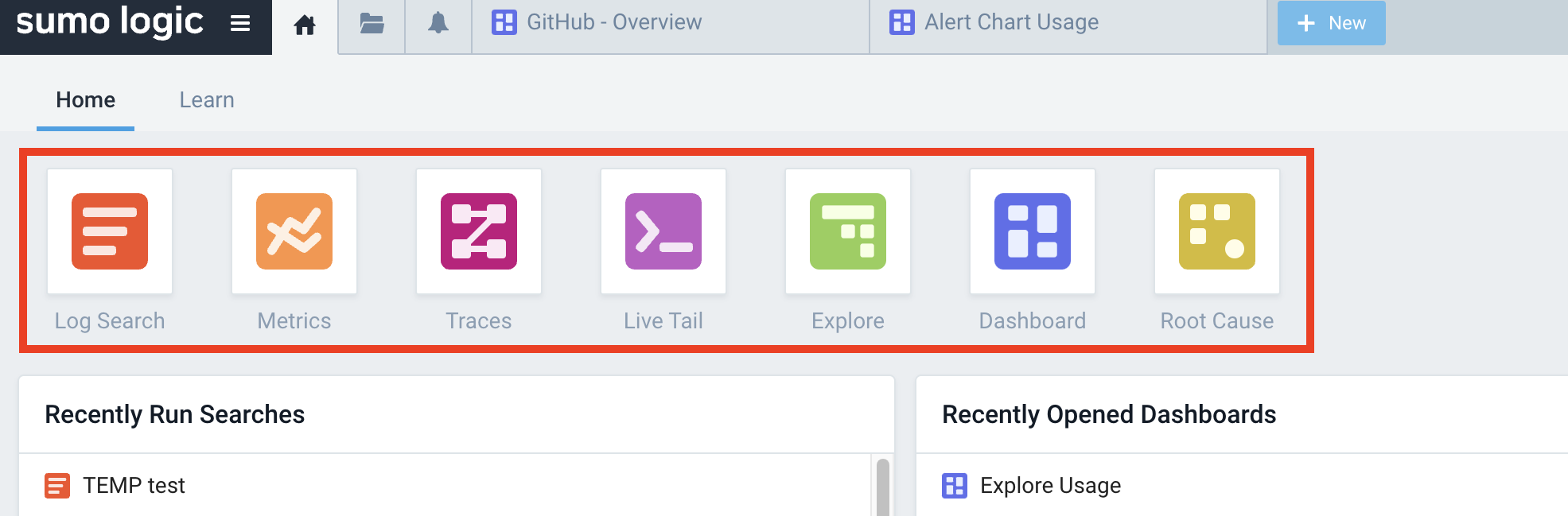This screenshot has height=516, width=1568.
Task: Open the Traces icon tile
Action: (479, 231)
